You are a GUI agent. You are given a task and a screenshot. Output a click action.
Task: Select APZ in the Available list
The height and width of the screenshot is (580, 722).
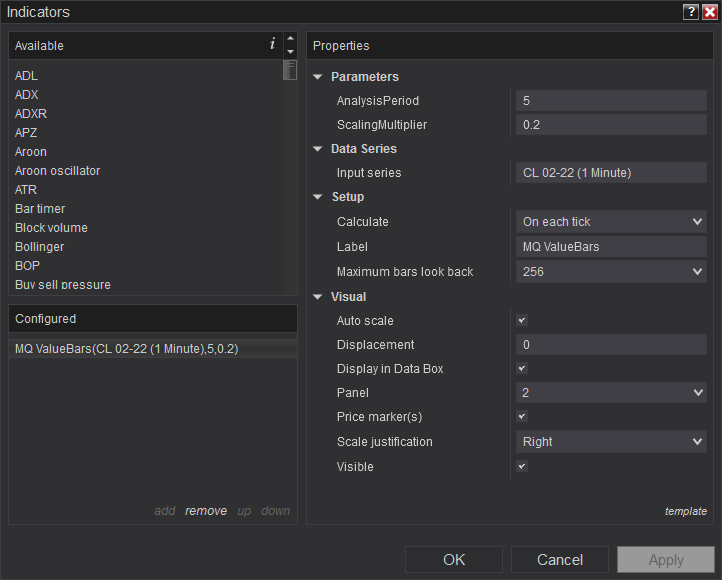point(26,133)
